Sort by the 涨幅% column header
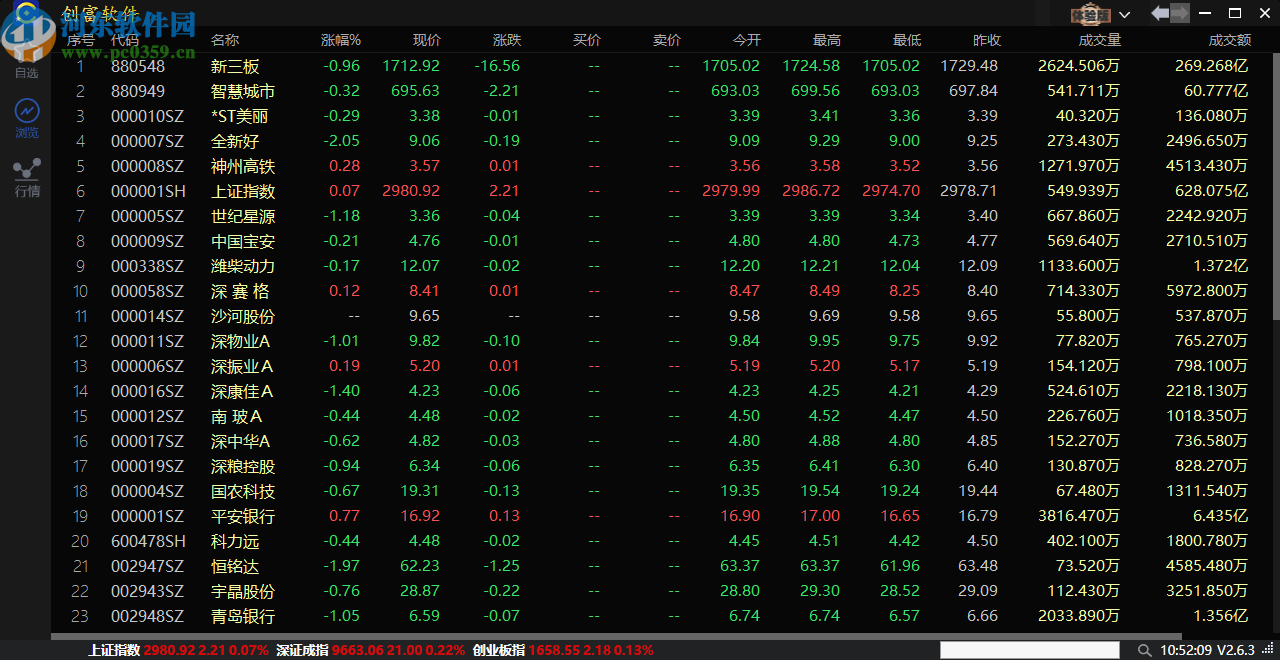 tap(340, 40)
